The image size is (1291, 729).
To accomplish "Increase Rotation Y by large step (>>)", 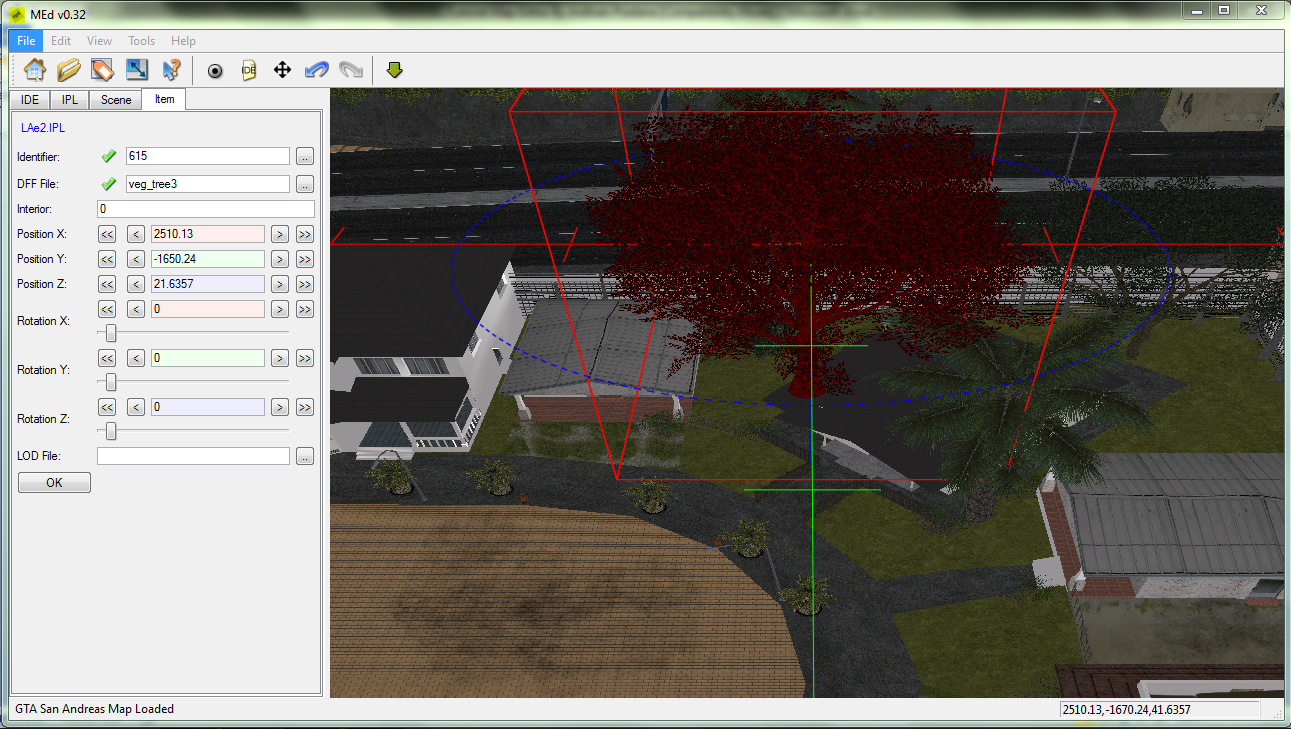I will [x=305, y=358].
